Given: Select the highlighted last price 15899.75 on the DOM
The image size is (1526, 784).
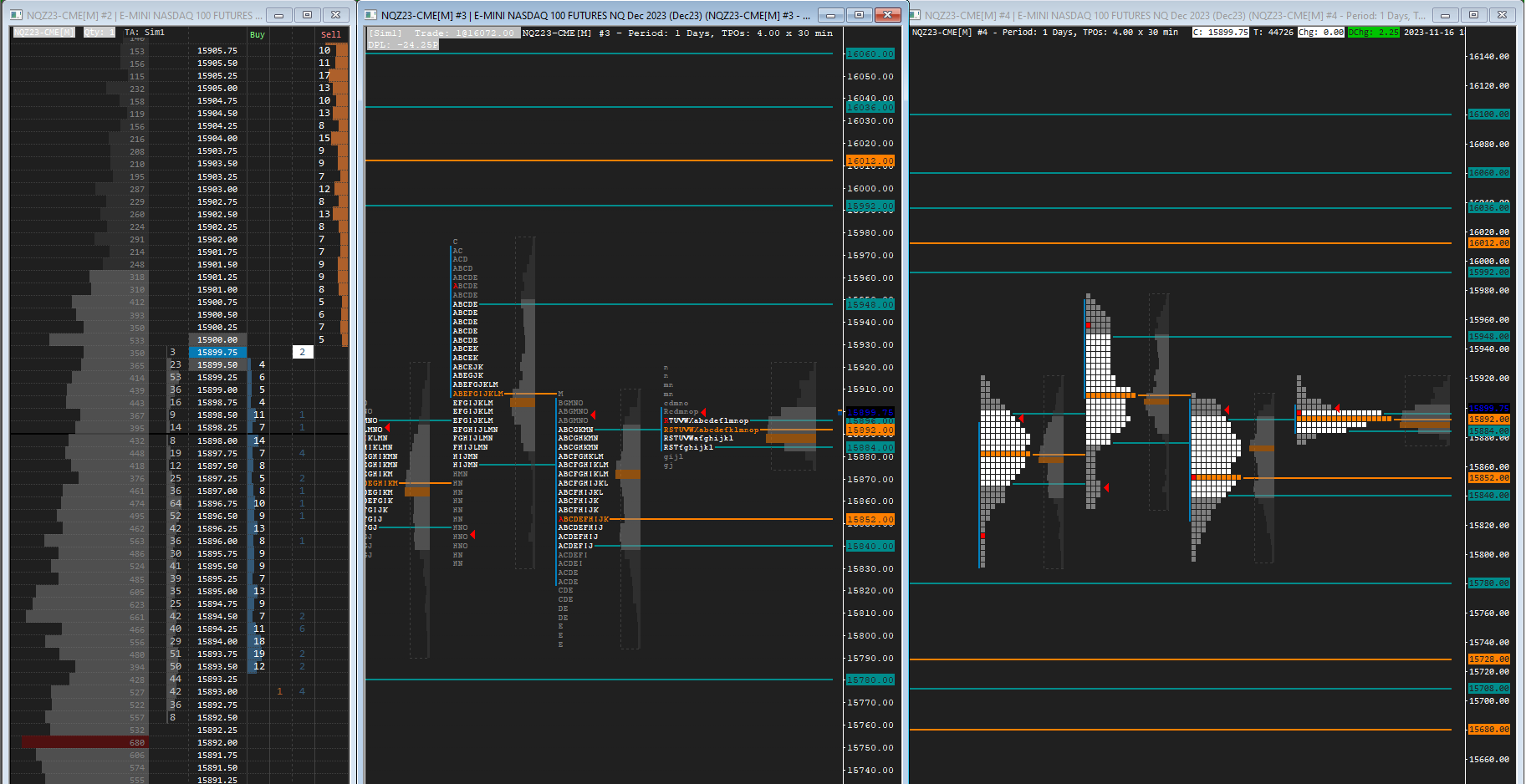Looking at the screenshot, I should [x=216, y=353].
